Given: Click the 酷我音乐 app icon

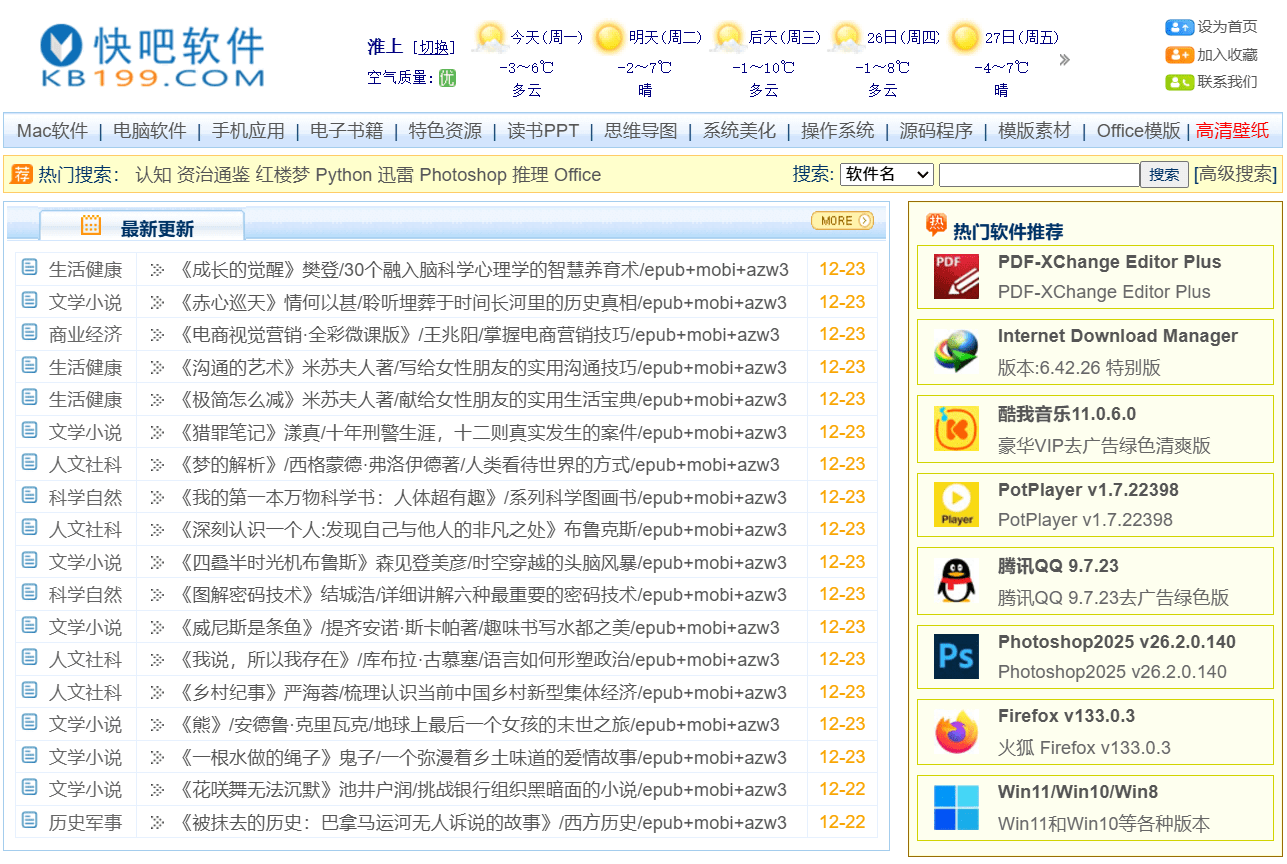Looking at the screenshot, I should point(956,428).
